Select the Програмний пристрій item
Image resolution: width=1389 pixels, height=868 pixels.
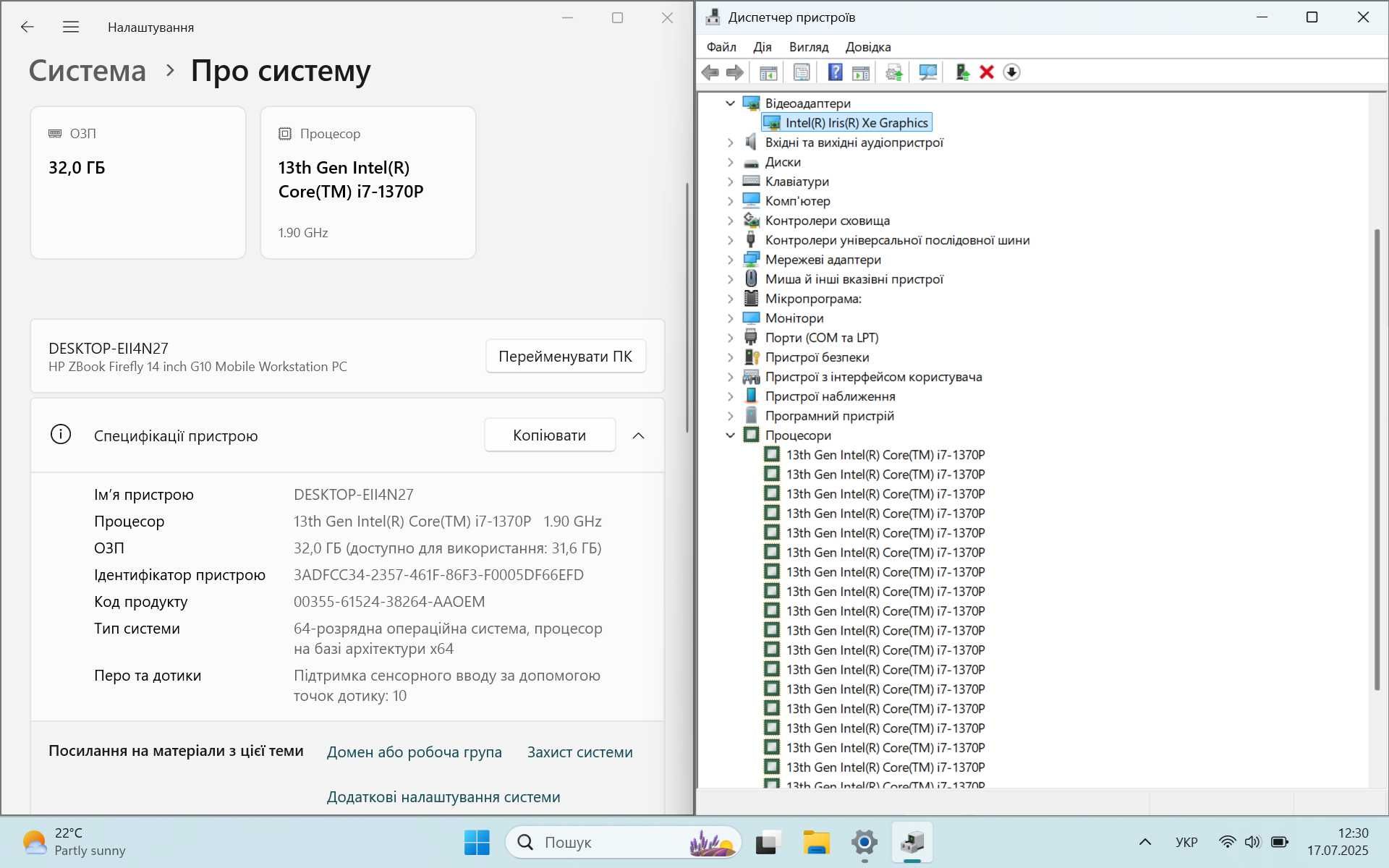pyautogui.click(x=829, y=416)
